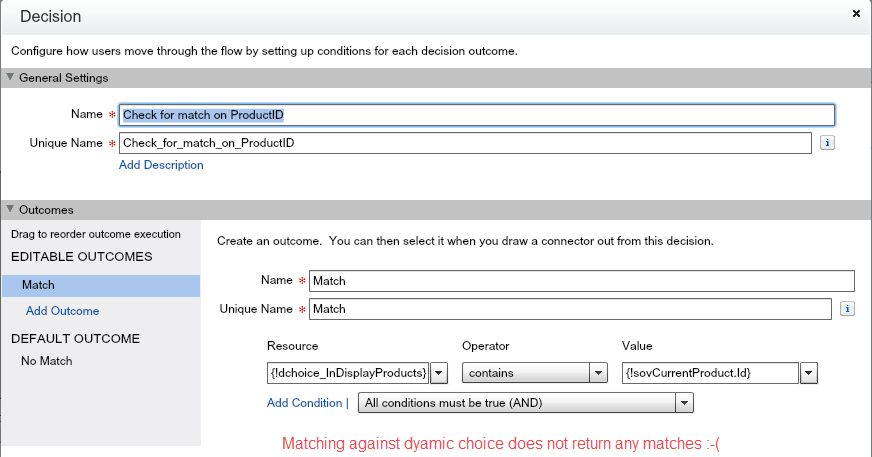Viewport: 872px width, 457px height.
Task: Collapse the Outcomes section
Action: click(x=11, y=210)
